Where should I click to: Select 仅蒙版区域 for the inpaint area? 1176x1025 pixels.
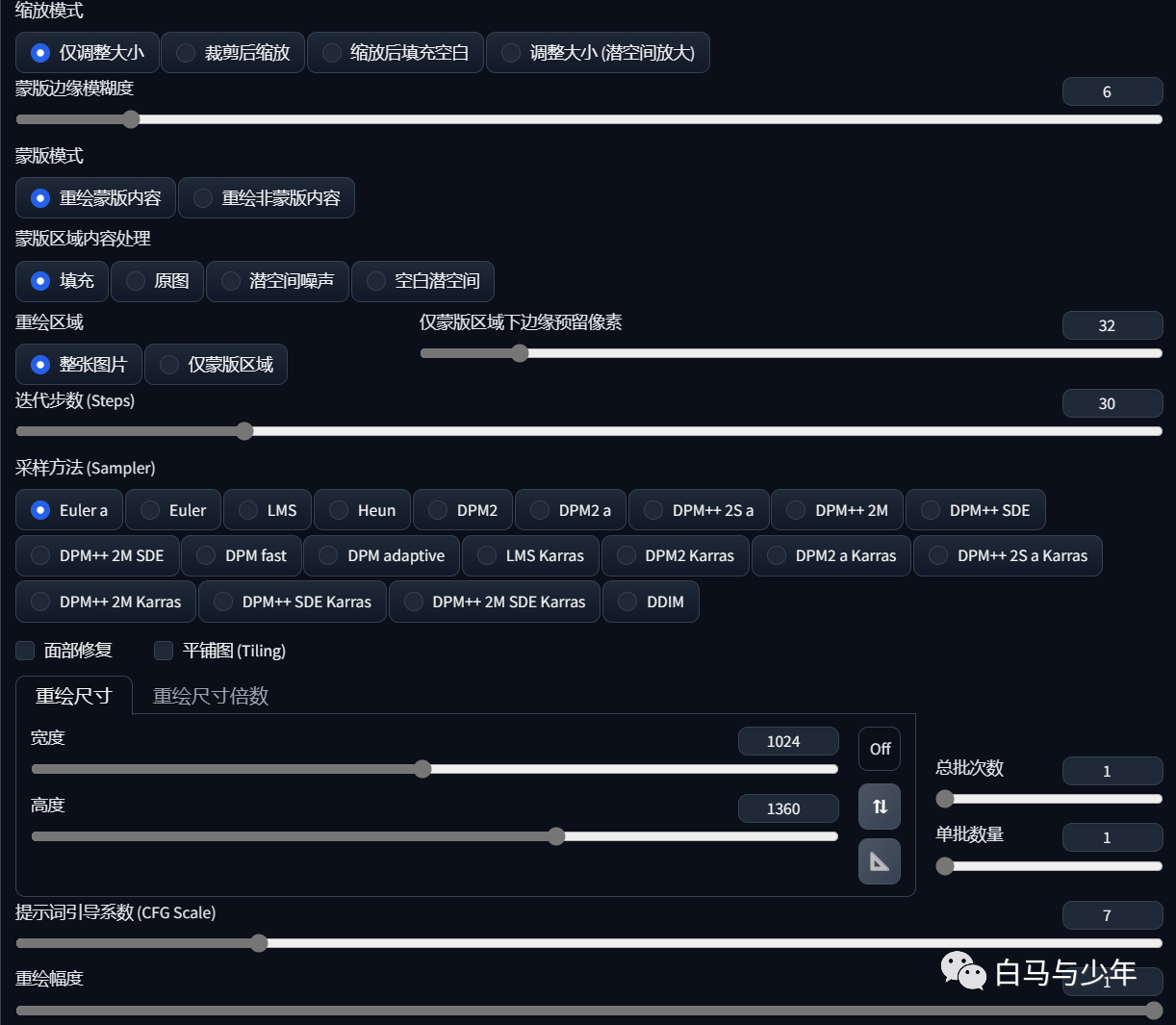pyautogui.click(x=216, y=365)
